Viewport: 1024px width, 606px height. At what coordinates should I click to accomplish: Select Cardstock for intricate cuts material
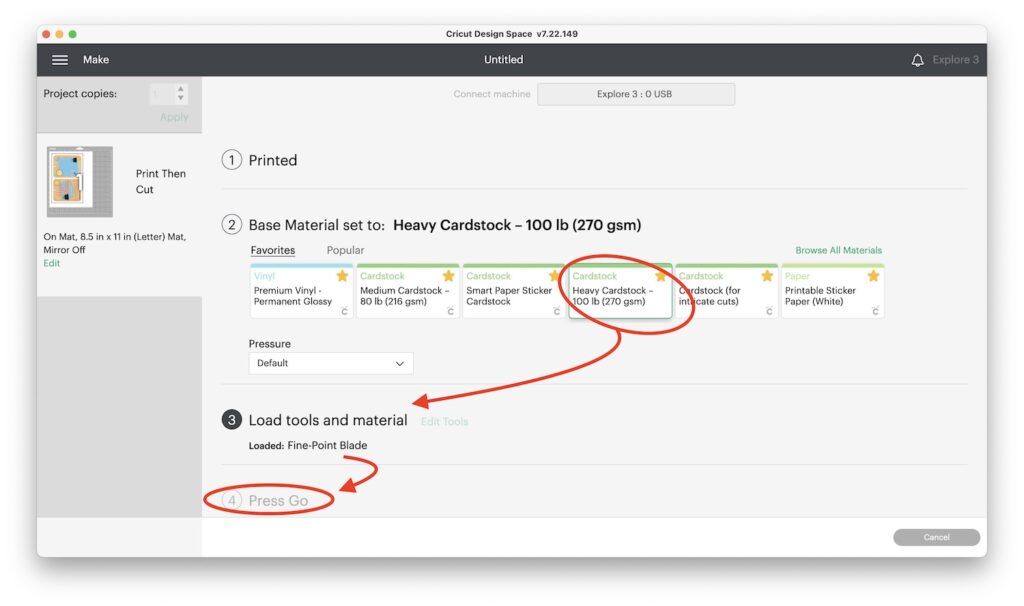726,291
